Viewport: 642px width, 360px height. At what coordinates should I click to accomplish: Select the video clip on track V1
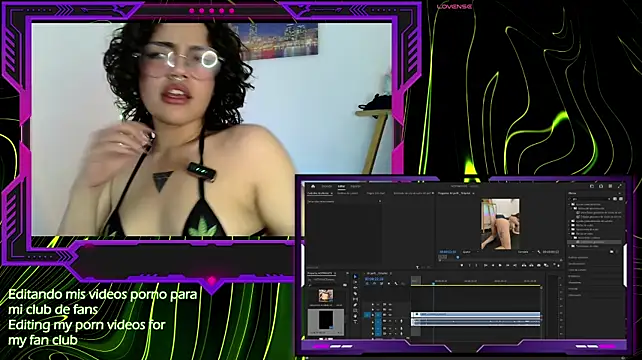(x=476, y=314)
